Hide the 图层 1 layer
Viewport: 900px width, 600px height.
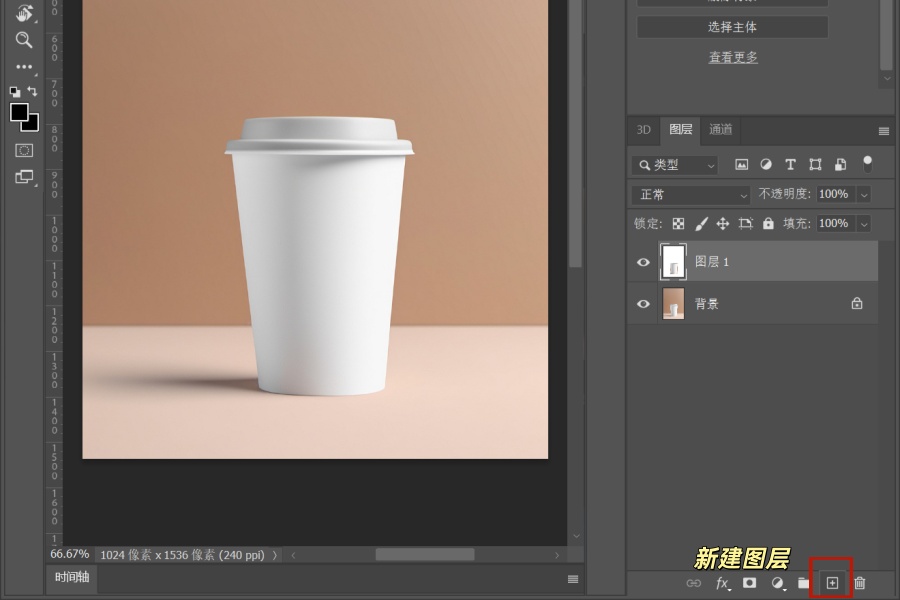tap(643, 262)
